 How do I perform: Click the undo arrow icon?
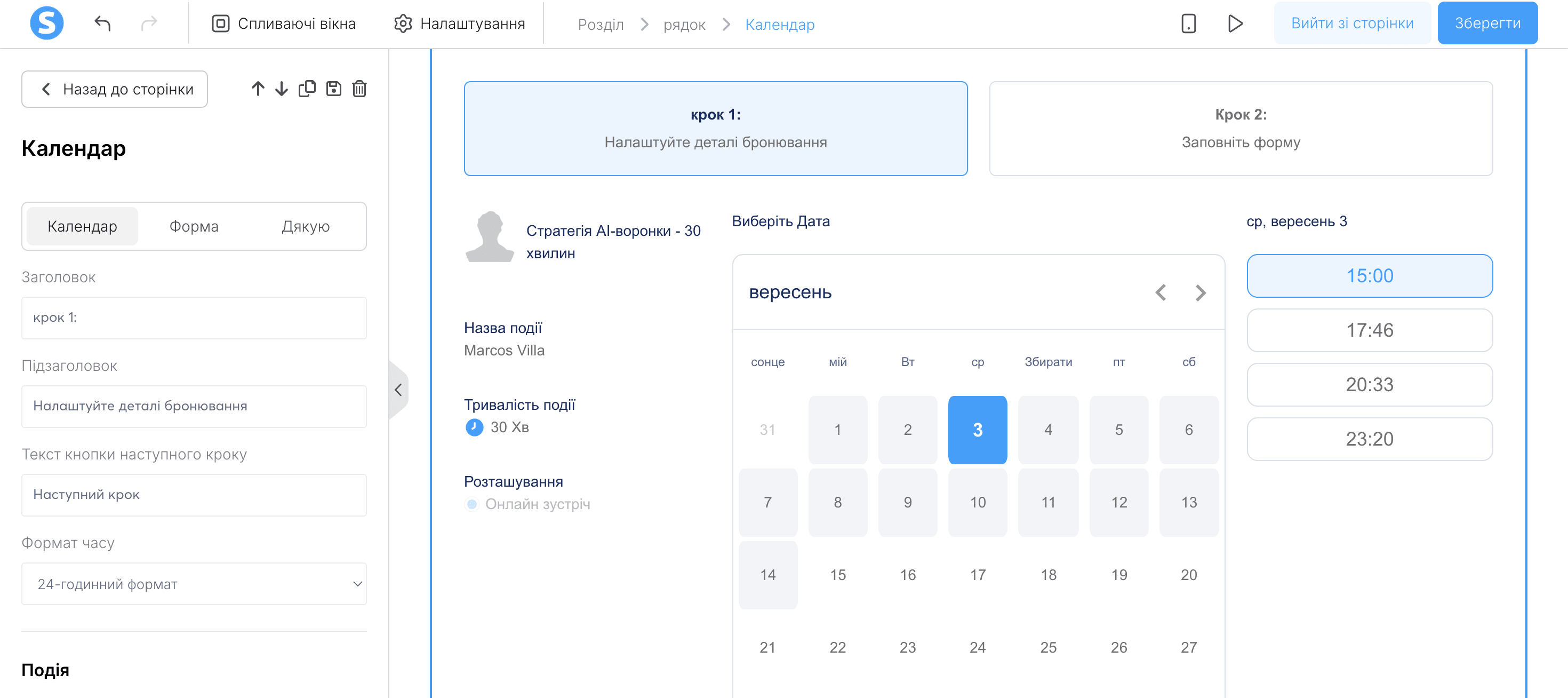click(x=102, y=24)
